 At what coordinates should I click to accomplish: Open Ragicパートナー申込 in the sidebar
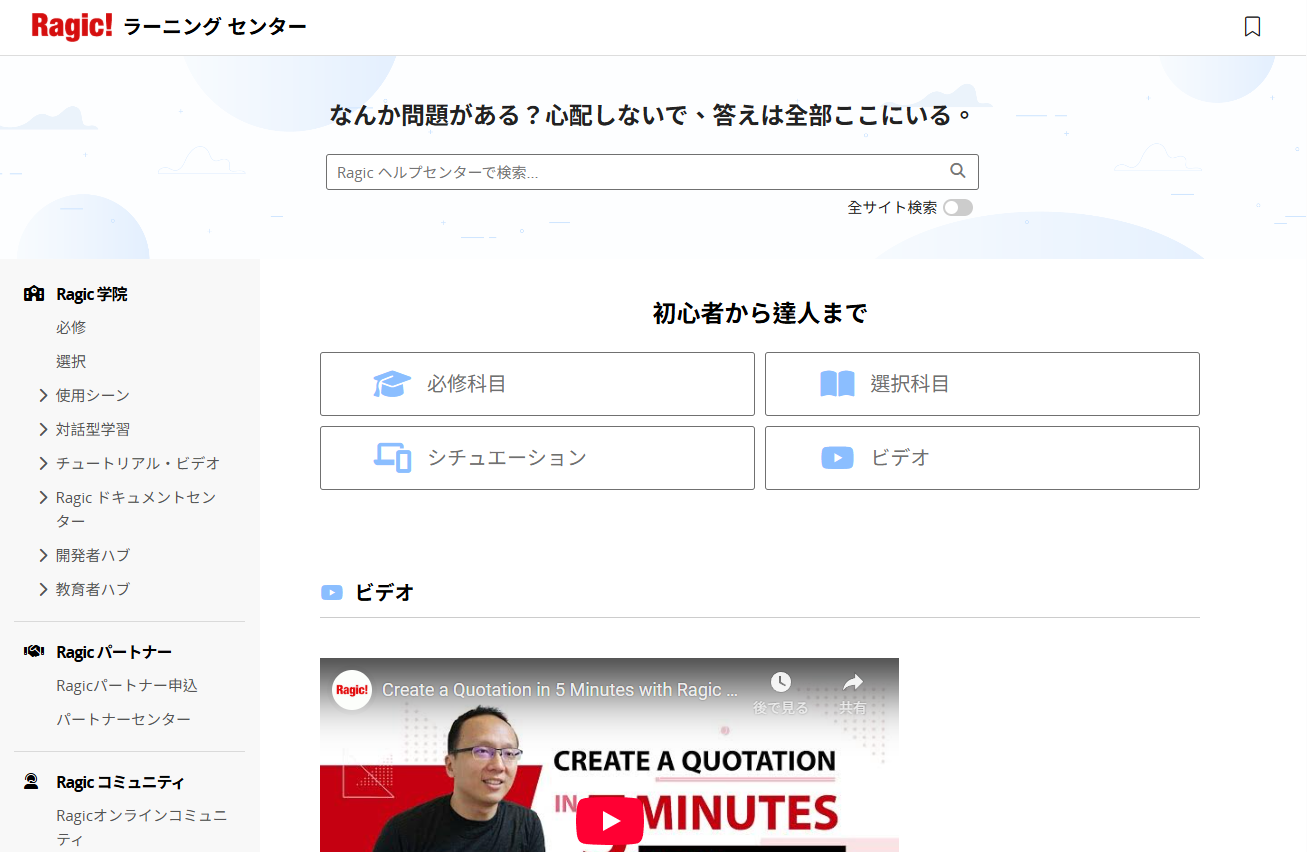(x=127, y=685)
